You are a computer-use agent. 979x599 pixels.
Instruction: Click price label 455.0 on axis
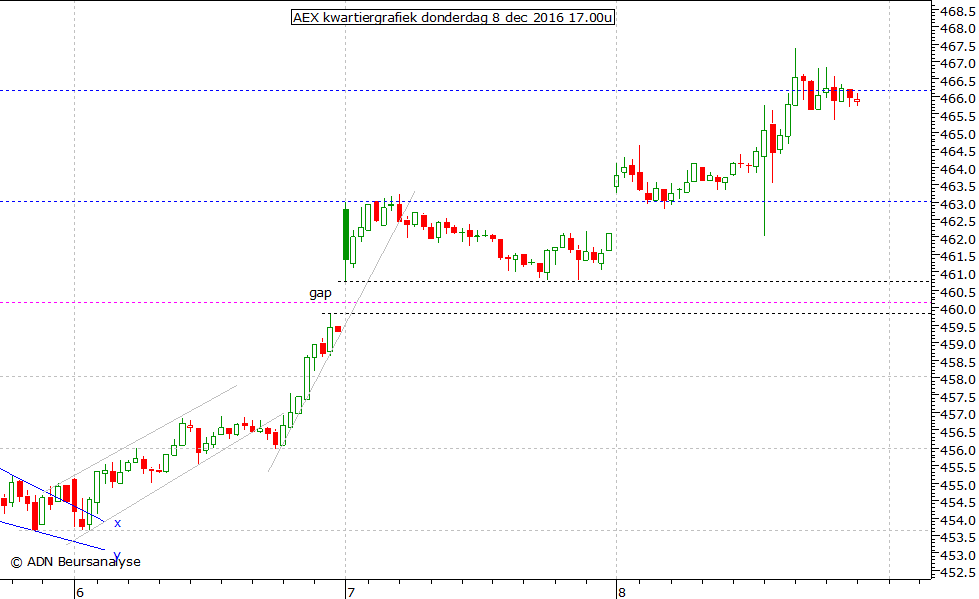coord(958,485)
